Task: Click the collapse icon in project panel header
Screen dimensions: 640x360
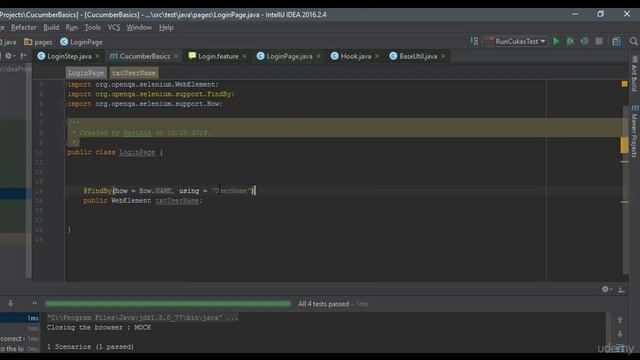Action: (x=24, y=56)
